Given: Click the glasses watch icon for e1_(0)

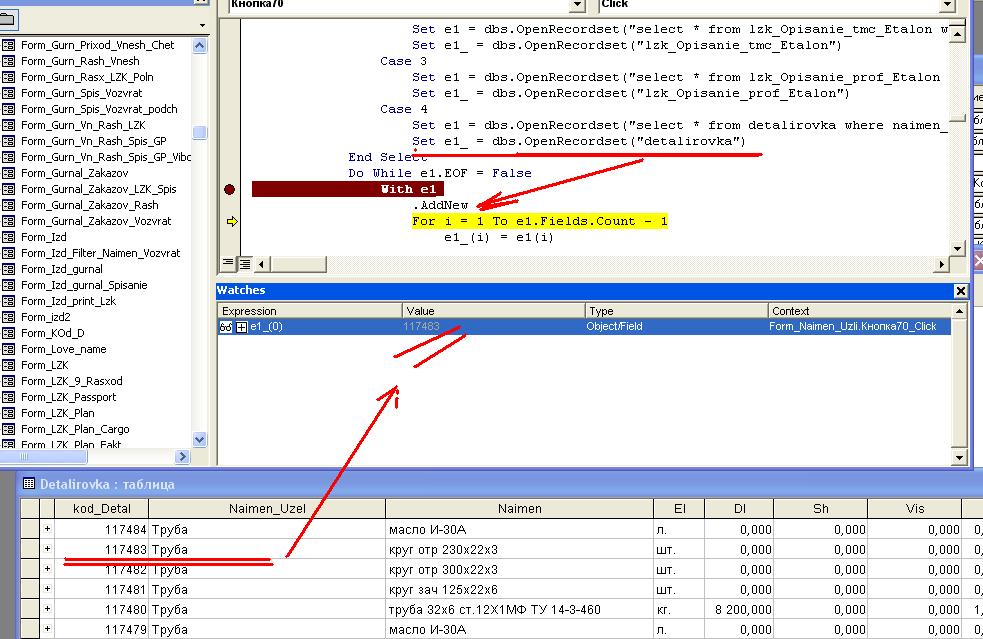Looking at the screenshot, I should [226, 327].
